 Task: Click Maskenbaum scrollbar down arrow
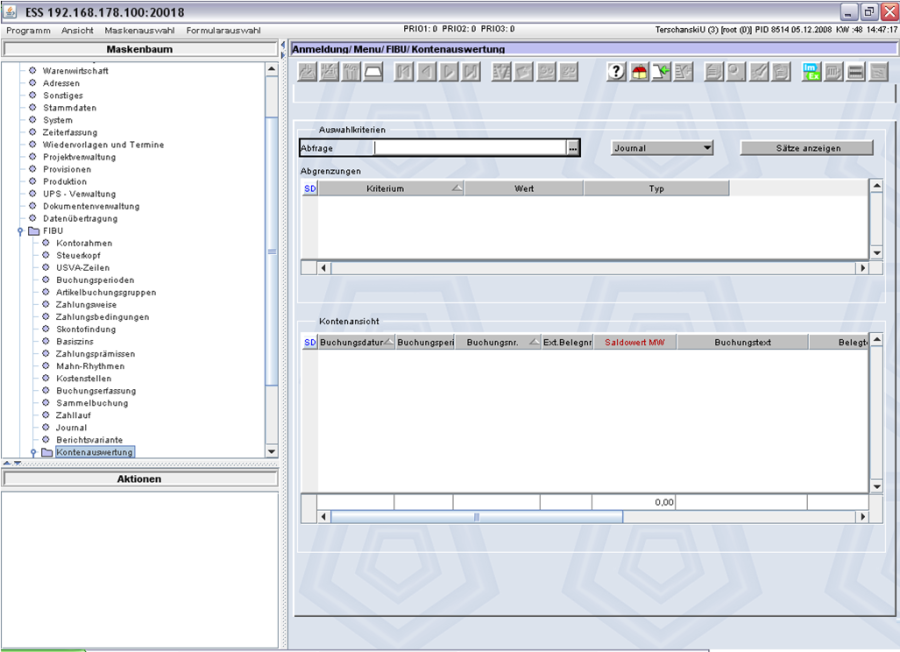point(272,452)
